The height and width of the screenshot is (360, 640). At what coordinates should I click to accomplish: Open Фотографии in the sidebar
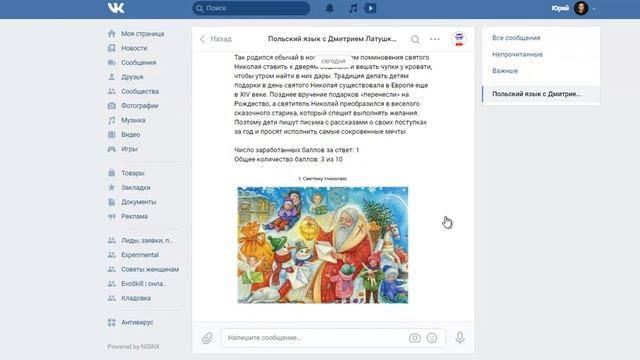tap(140, 106)
